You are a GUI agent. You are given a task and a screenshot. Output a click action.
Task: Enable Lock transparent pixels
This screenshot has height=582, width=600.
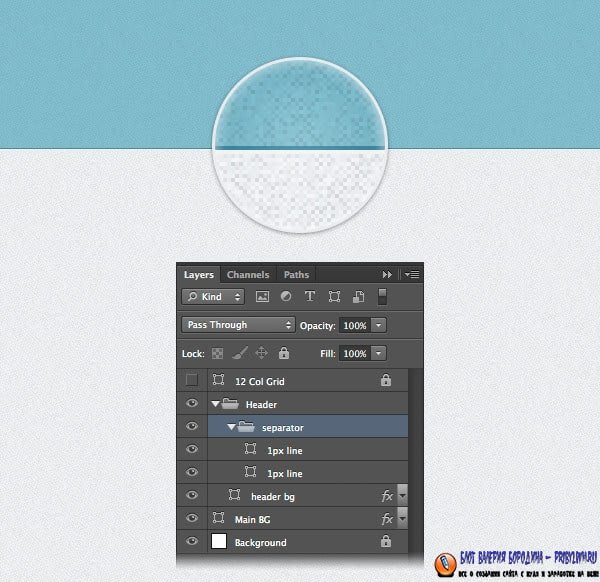[217, 353]
